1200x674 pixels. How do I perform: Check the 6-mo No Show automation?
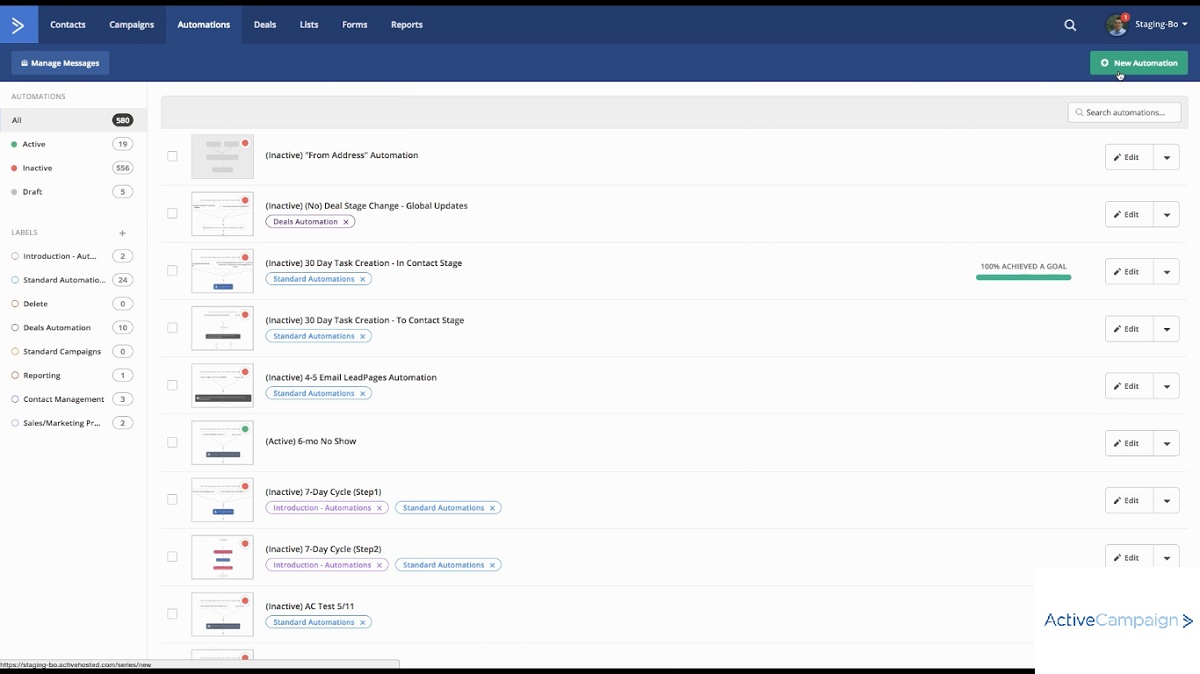172,442
